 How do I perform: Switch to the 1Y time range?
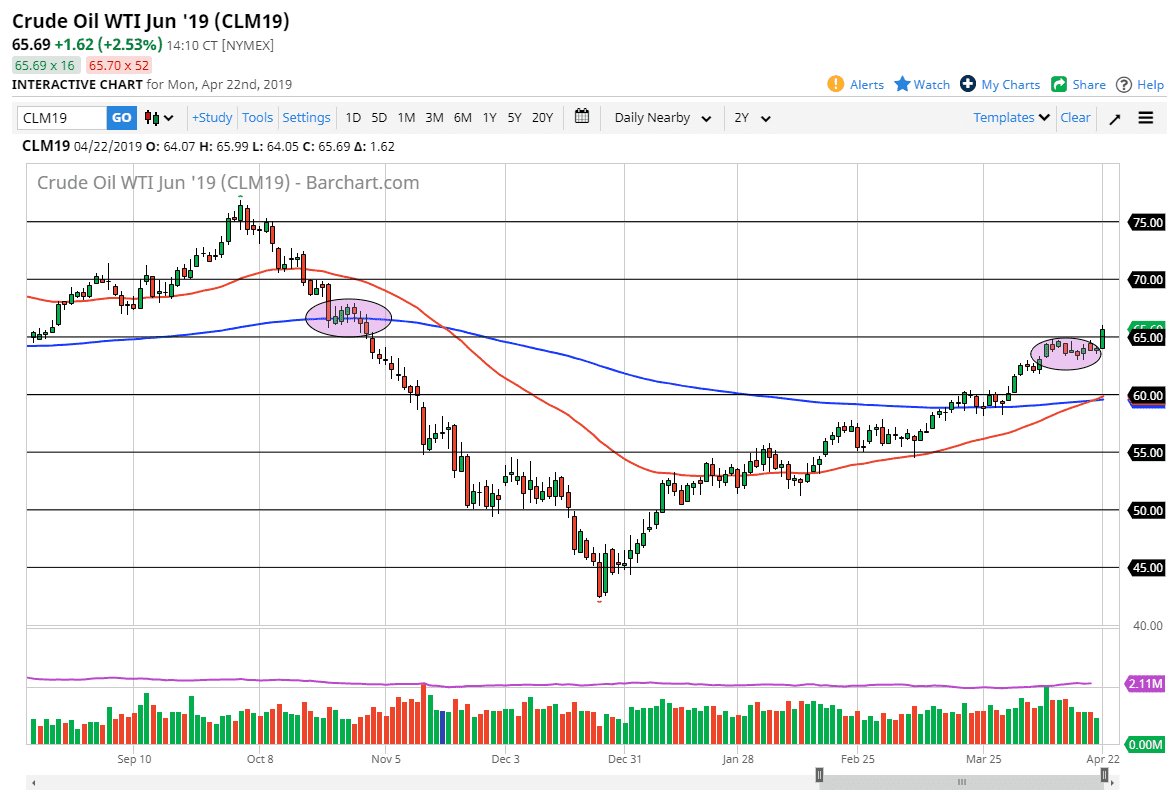489,118
